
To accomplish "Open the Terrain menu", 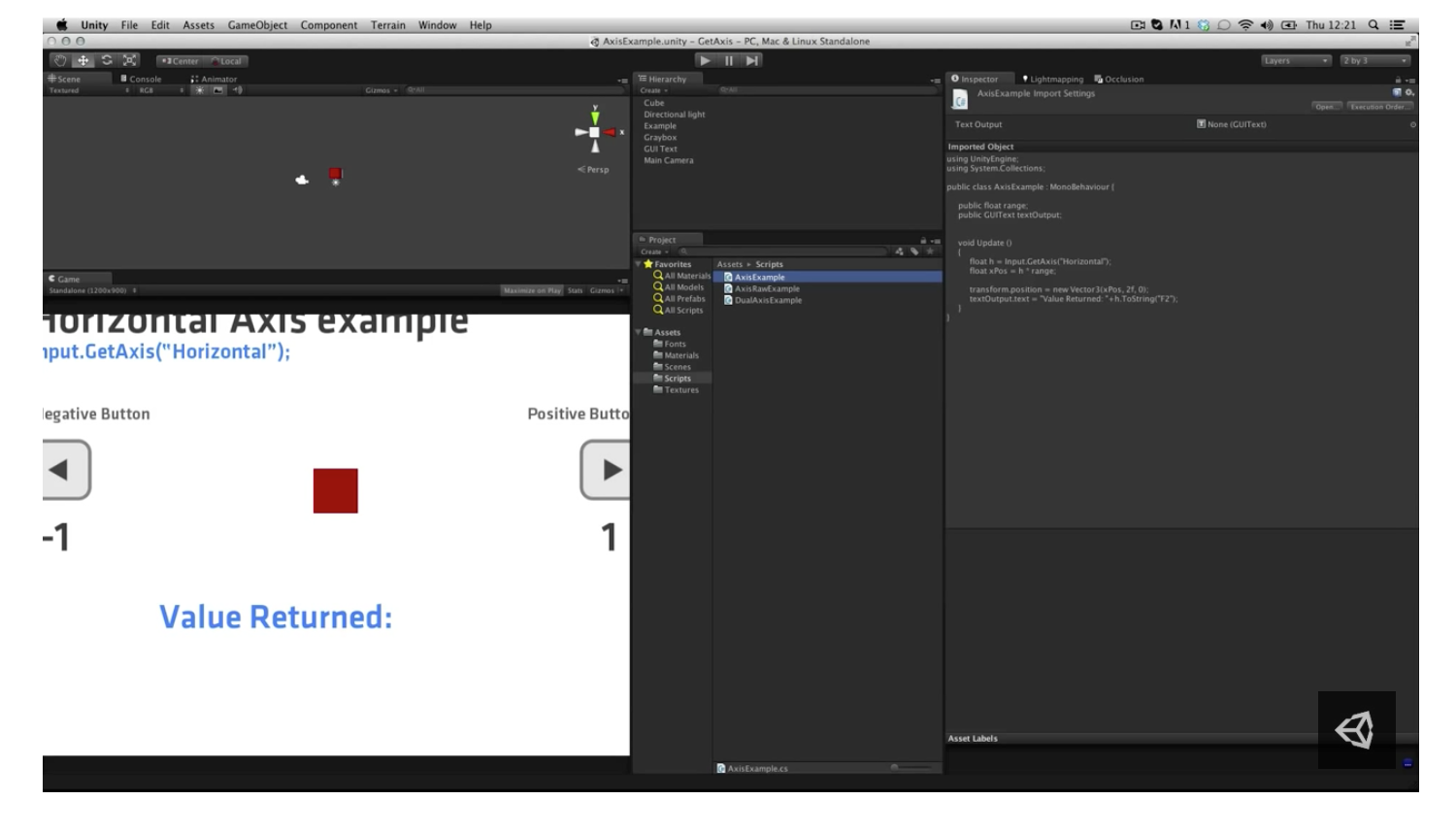I will tap(387, 25).
